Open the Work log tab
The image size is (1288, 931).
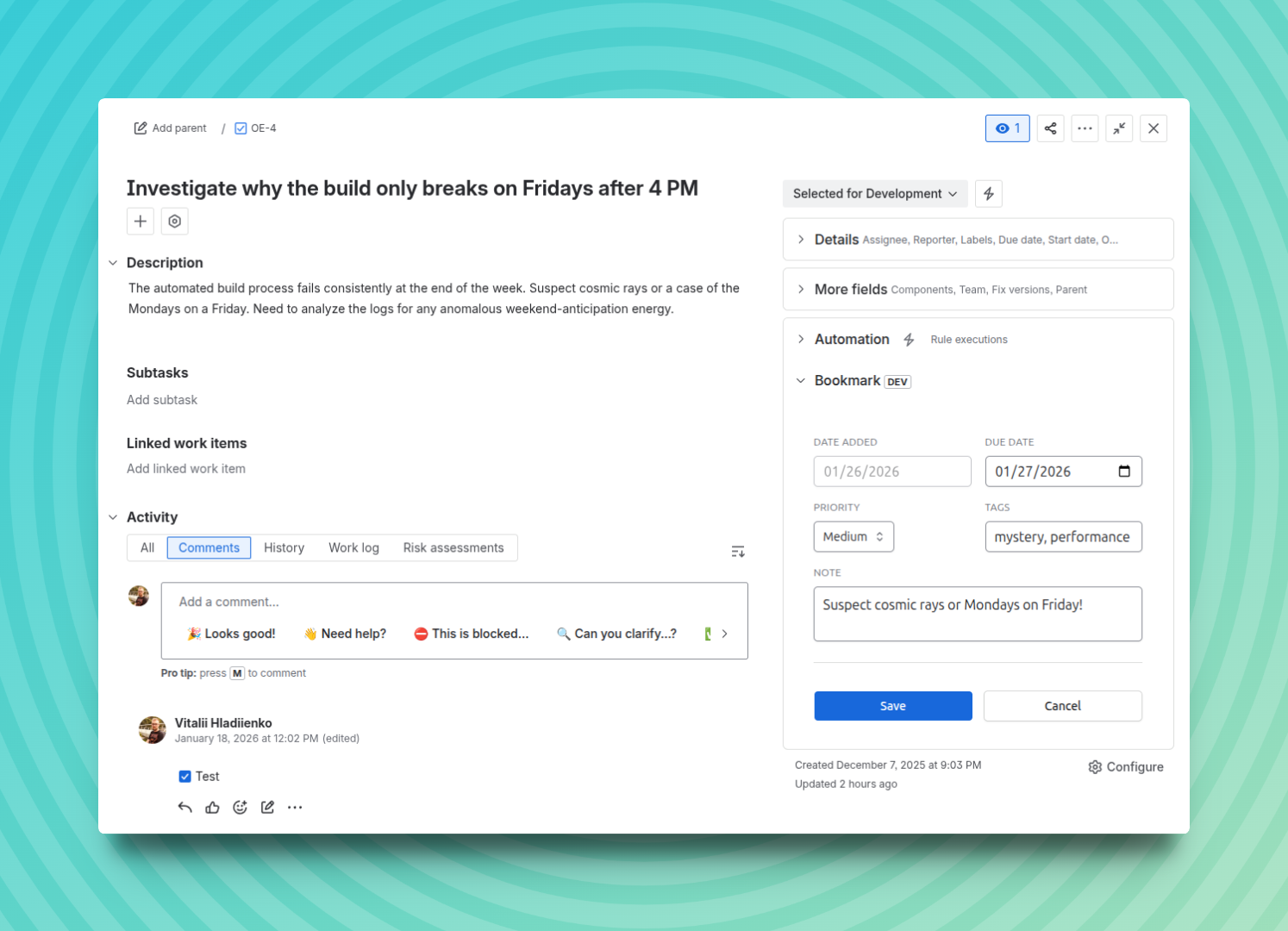pos(353,547)
